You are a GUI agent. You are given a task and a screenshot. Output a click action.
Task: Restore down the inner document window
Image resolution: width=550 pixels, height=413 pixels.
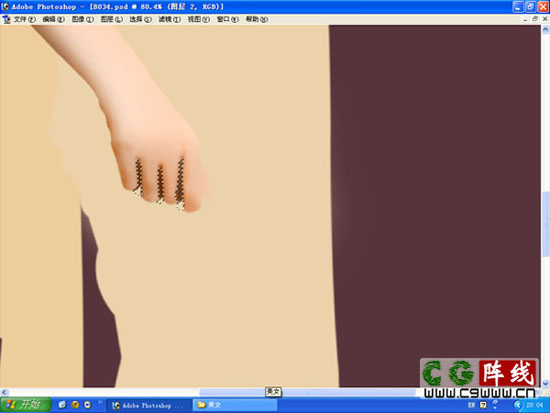pos(535,19)
